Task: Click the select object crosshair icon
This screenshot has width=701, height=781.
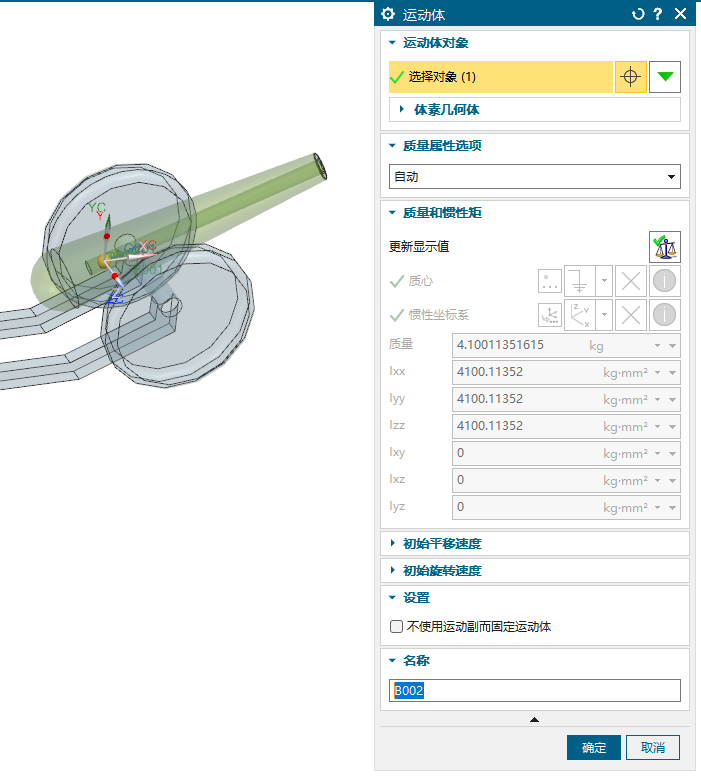Action: 630,77
